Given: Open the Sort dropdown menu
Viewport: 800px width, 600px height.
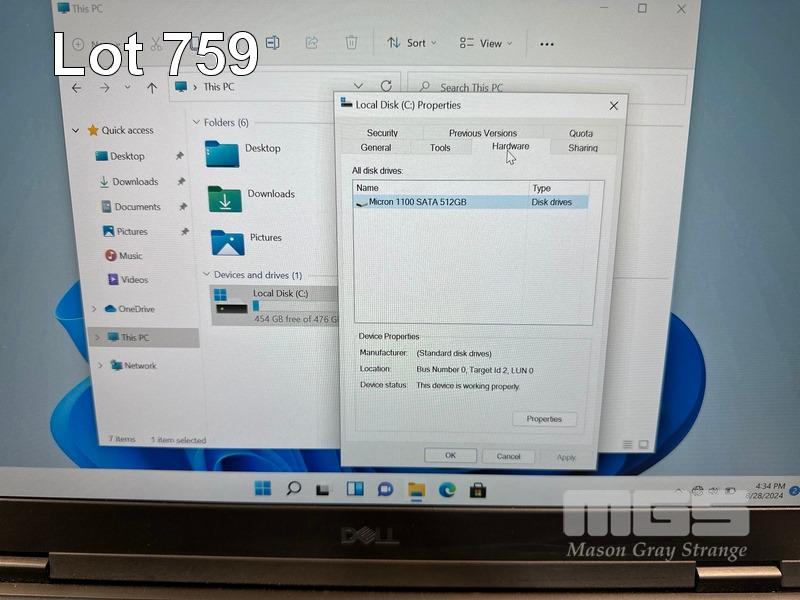Looking at the screenshot, I should (x=408, y=43).
